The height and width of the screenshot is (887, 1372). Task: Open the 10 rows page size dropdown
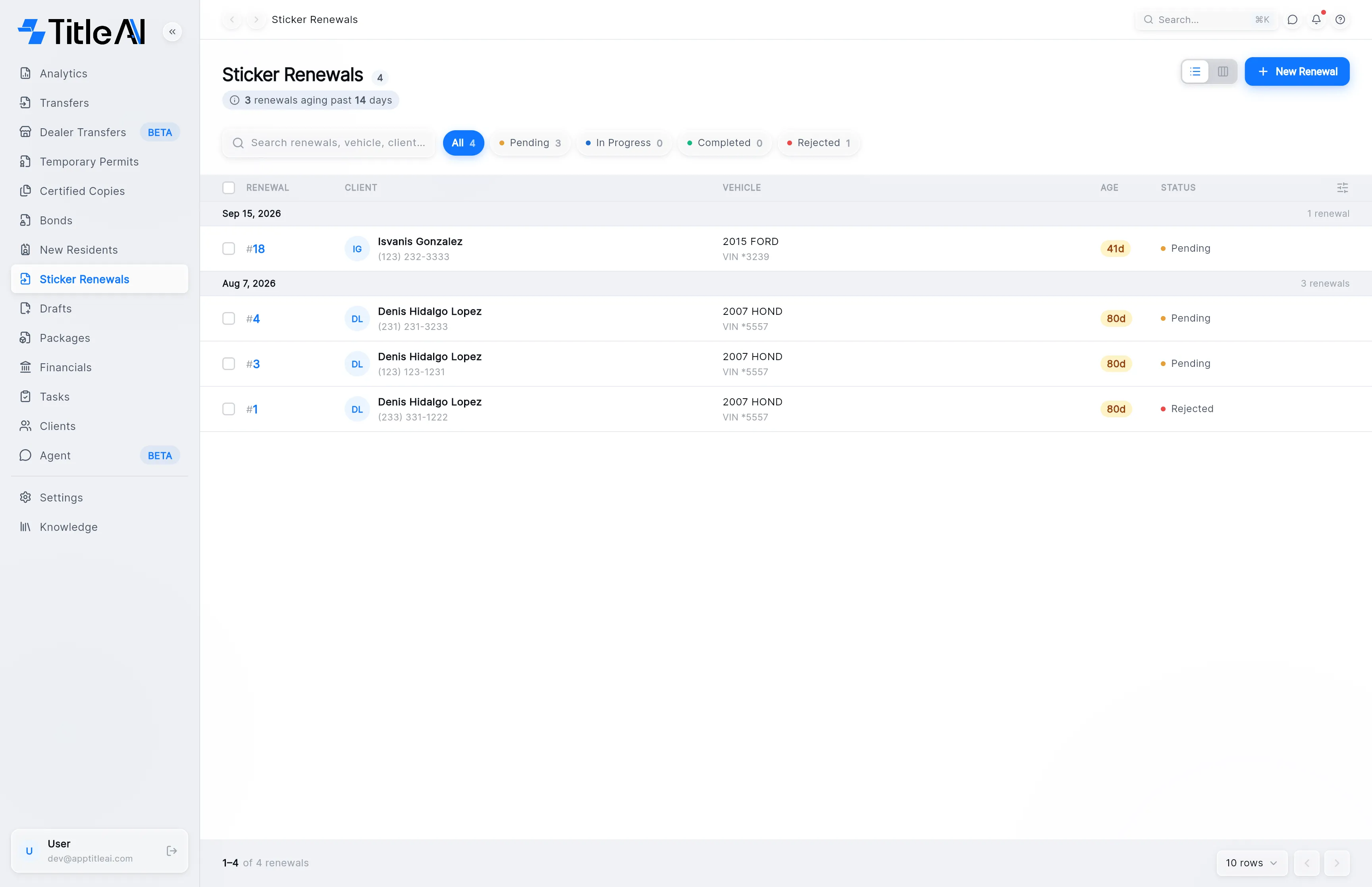1252,863
